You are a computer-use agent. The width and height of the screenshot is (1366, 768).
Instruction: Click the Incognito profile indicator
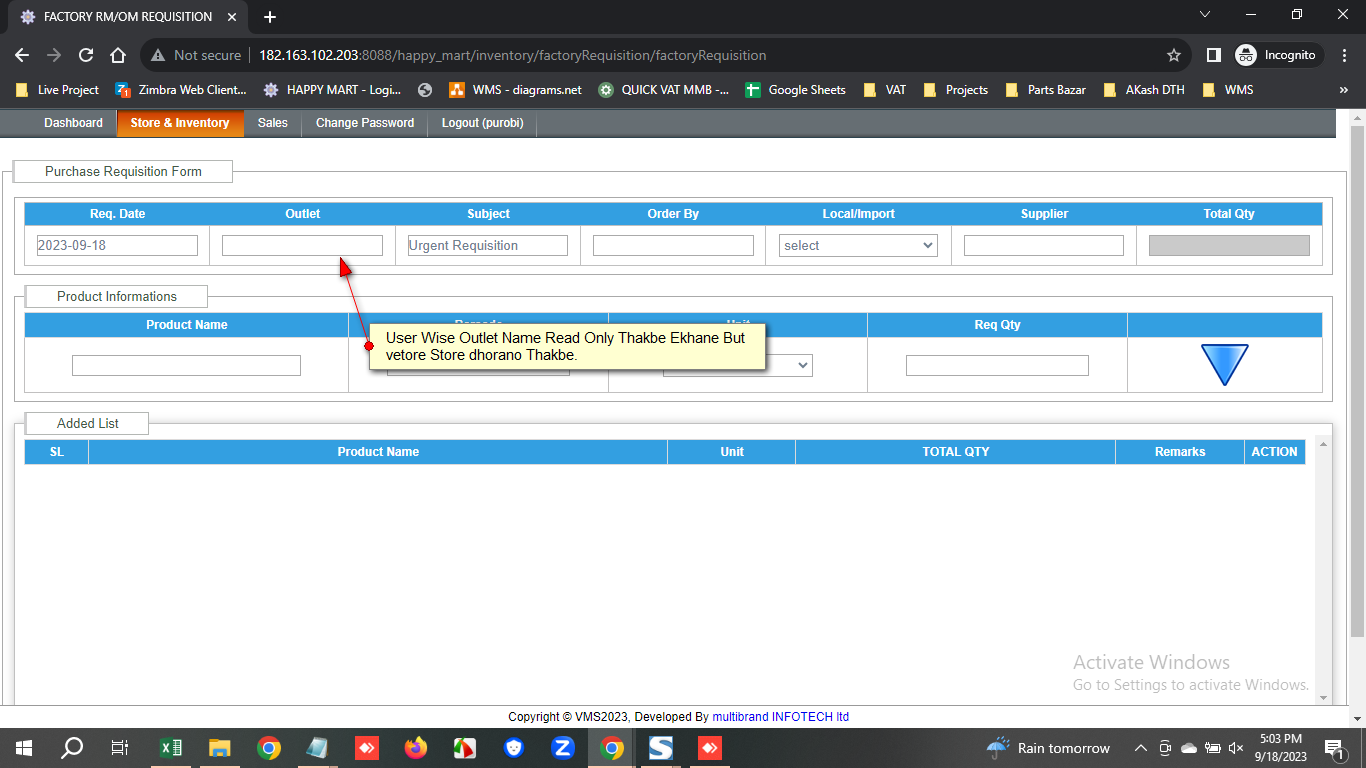click(x=1279, y=55)
